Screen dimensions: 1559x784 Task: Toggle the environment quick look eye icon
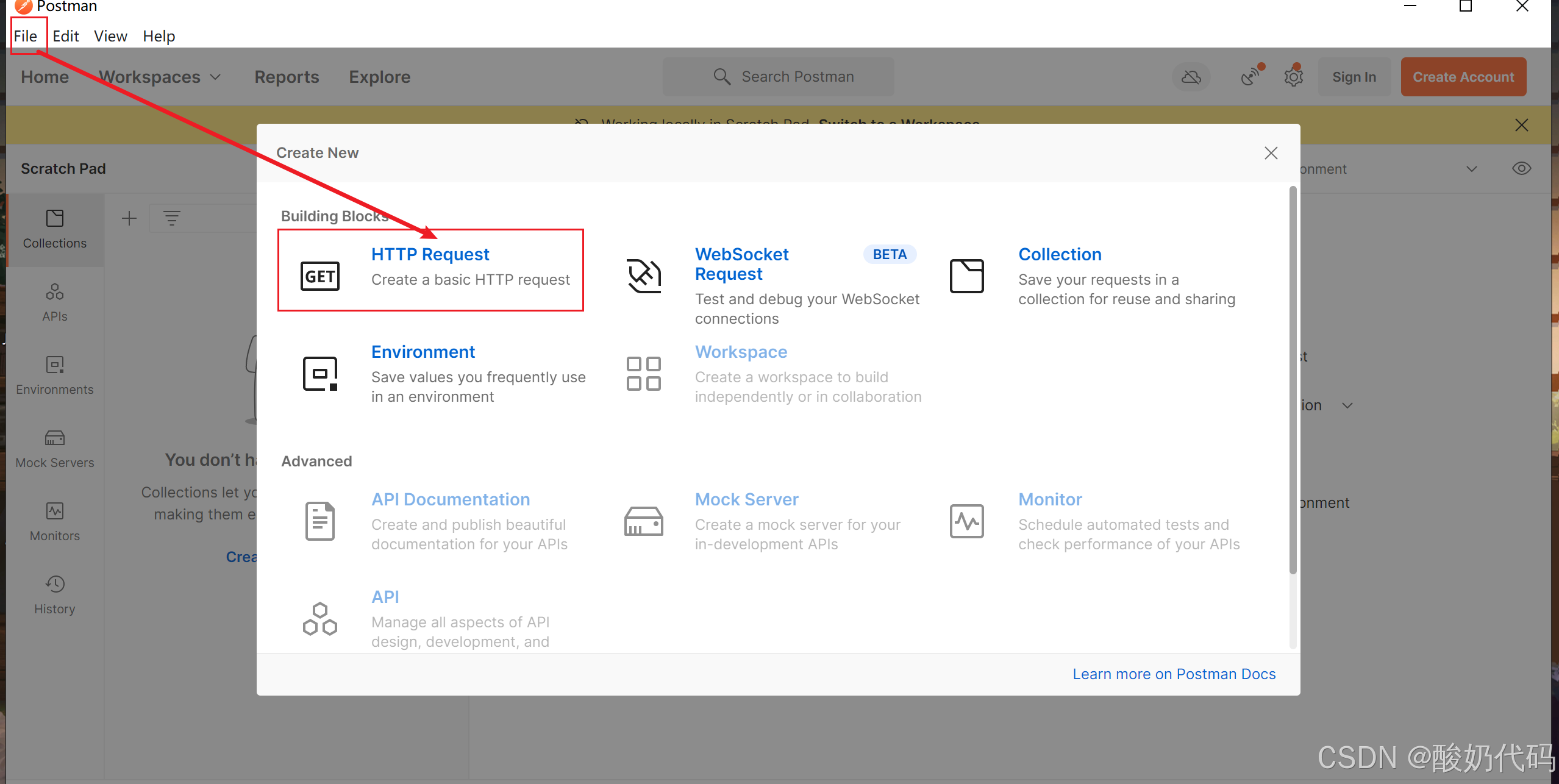1521,168
